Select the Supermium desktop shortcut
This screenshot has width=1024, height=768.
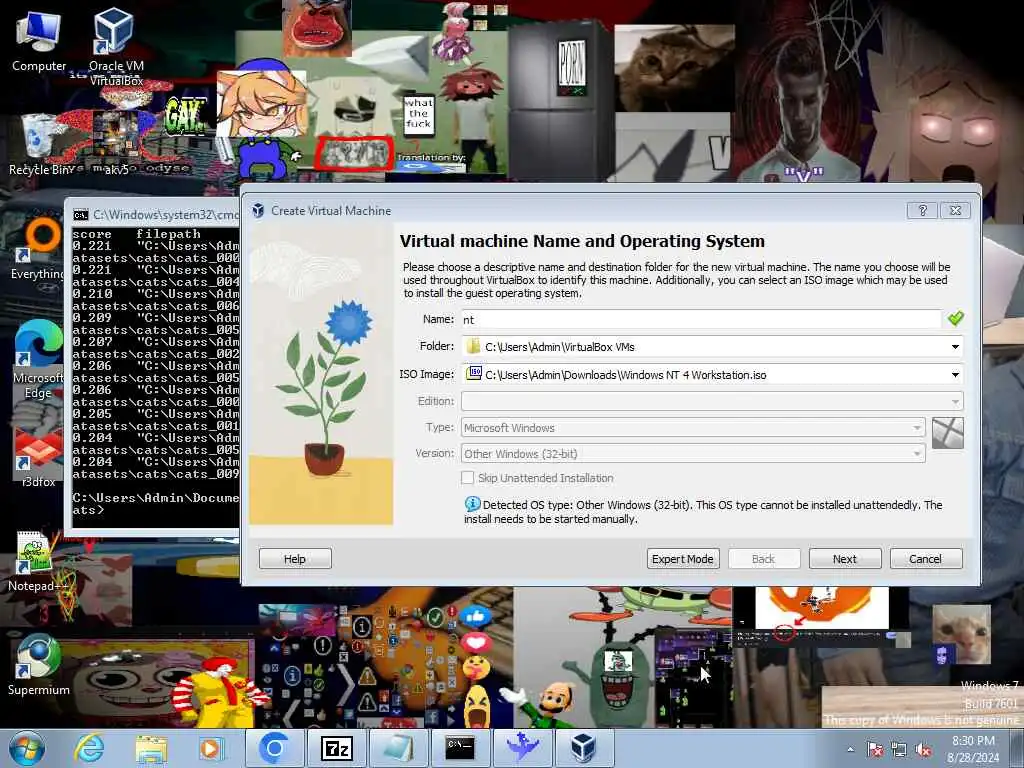click(x=38, y=665)
